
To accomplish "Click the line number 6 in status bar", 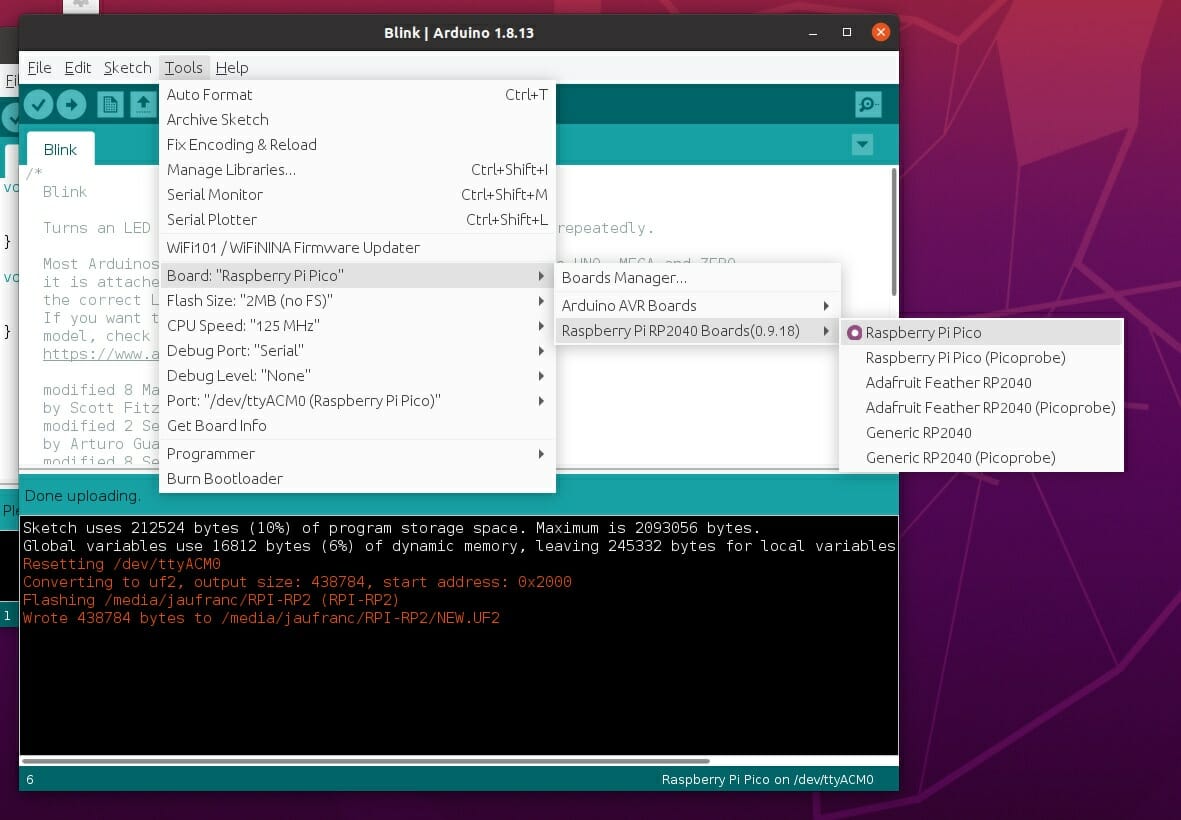I will [x=30, y=779].
